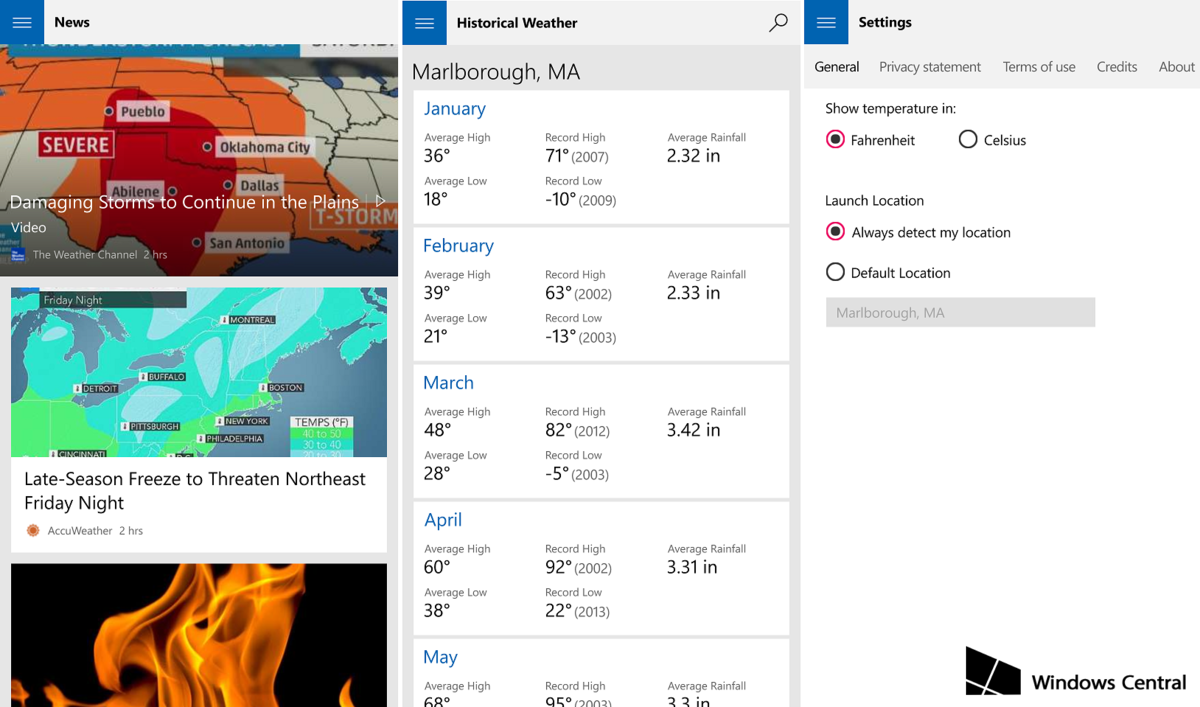
Task: Click April record low 22° (2013)
Action: [x=577, y=611]
